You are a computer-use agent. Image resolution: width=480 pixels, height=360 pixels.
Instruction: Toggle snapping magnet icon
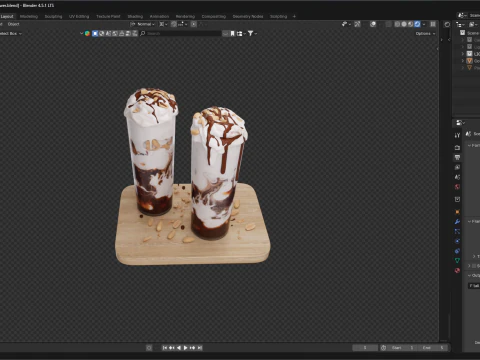tap(174, 24)
